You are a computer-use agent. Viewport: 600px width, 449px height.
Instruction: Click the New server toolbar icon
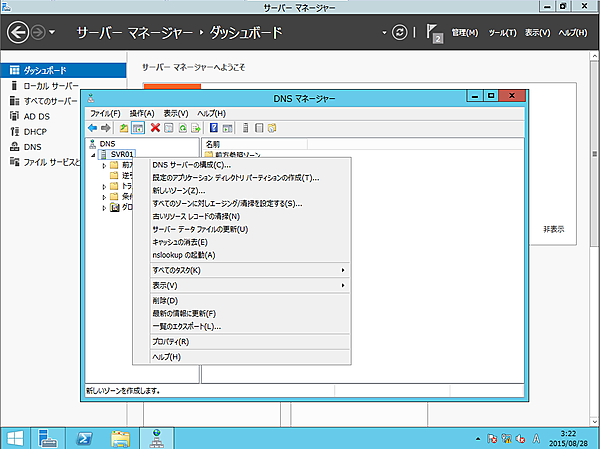(x=245, y=128)
